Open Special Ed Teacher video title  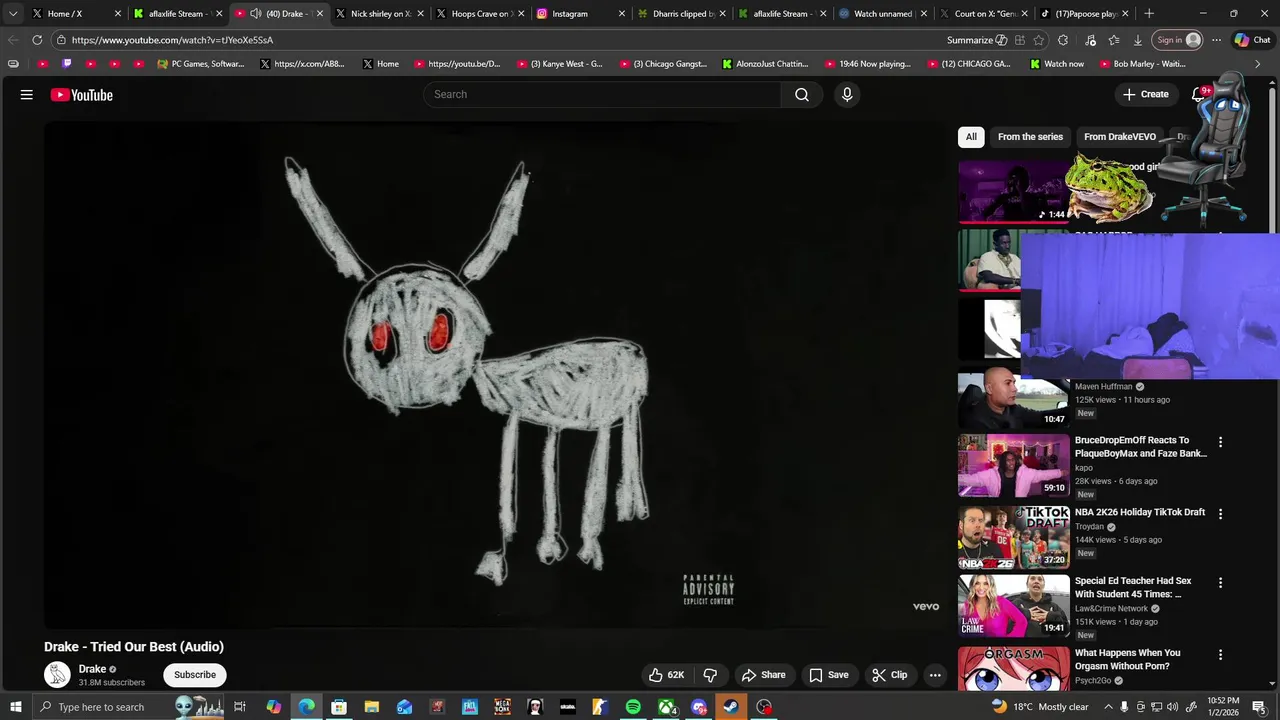point(1133,587)
